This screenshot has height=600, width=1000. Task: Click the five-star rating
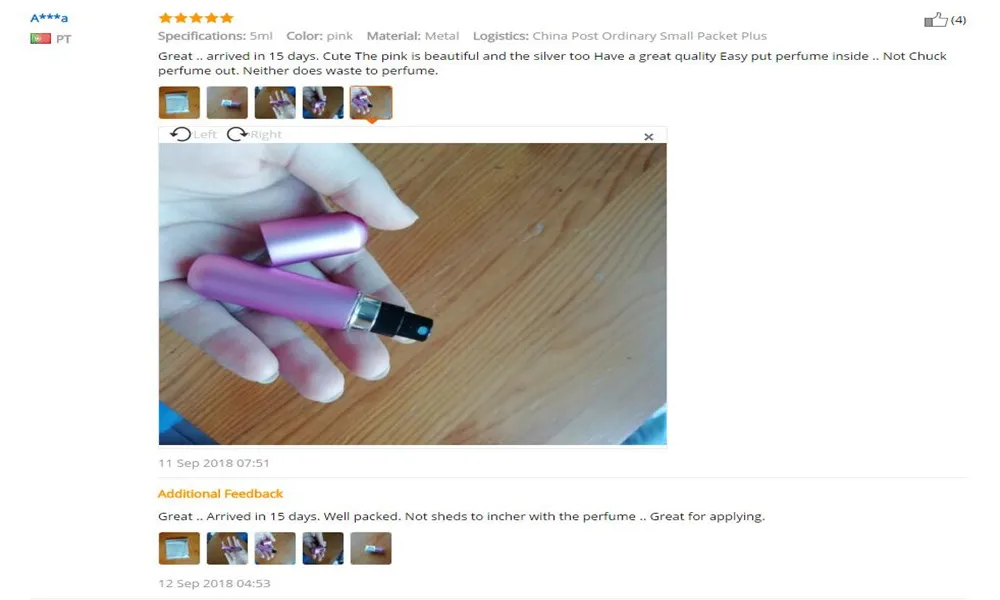[x=196, y=18]
